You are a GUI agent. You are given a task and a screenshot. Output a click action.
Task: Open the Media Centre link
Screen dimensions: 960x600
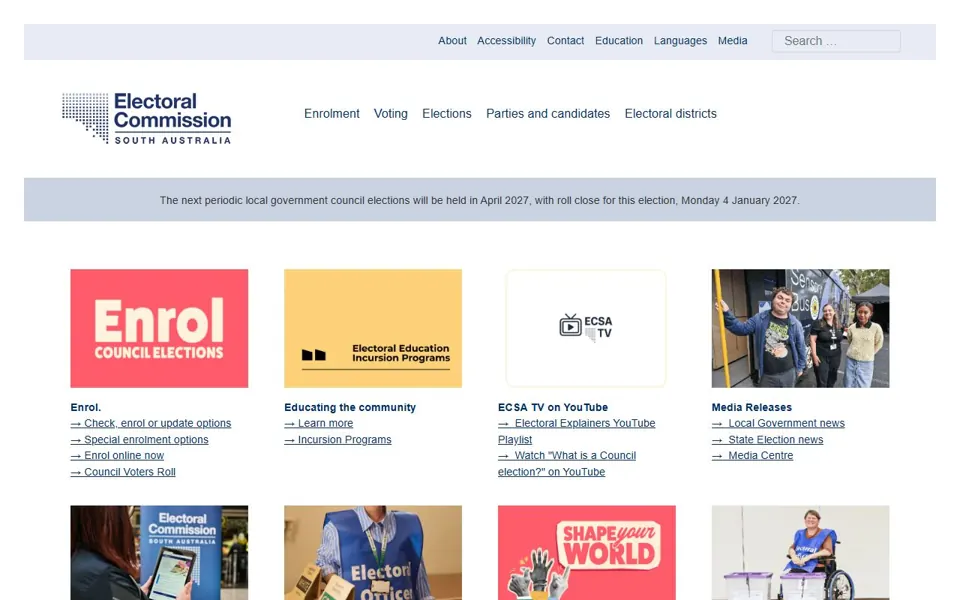[x=752, y=456]
